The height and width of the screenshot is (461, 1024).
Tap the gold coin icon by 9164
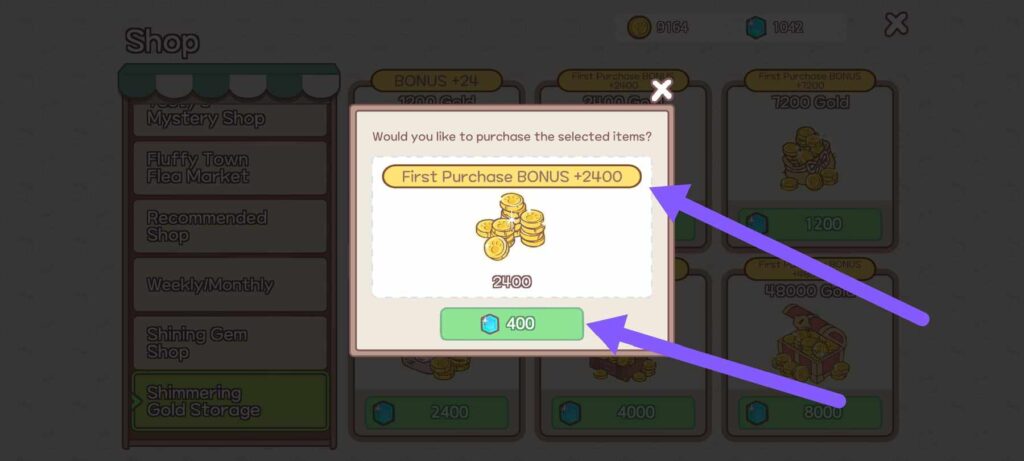639,27
